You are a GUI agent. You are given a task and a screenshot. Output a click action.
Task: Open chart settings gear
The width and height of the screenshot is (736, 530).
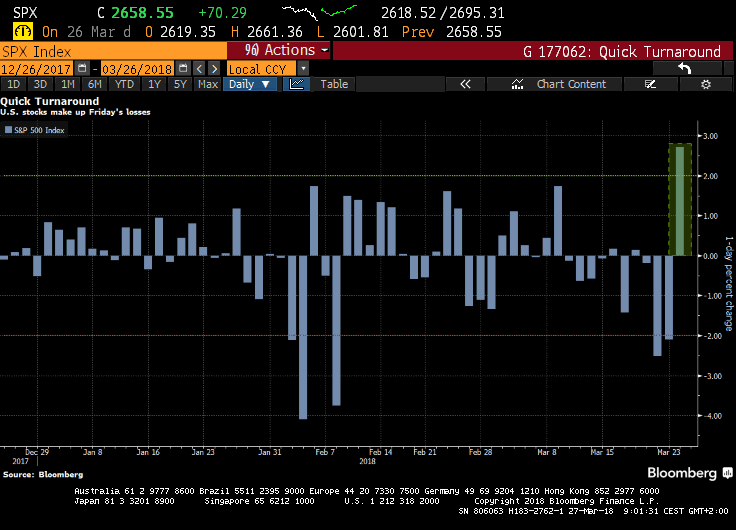coord(705,84)
